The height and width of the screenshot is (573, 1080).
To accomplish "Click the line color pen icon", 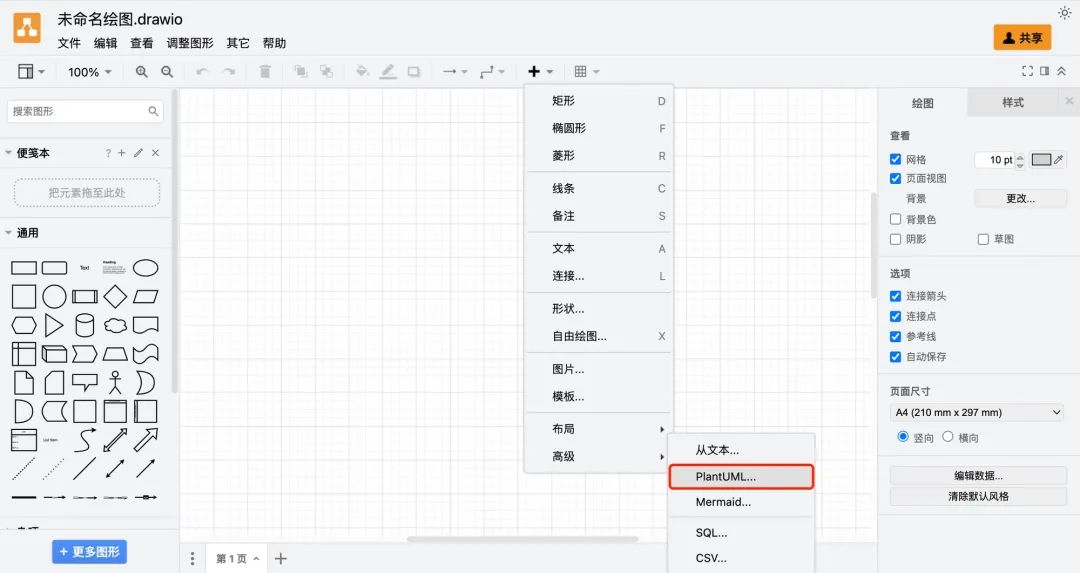I will [388, 72].
